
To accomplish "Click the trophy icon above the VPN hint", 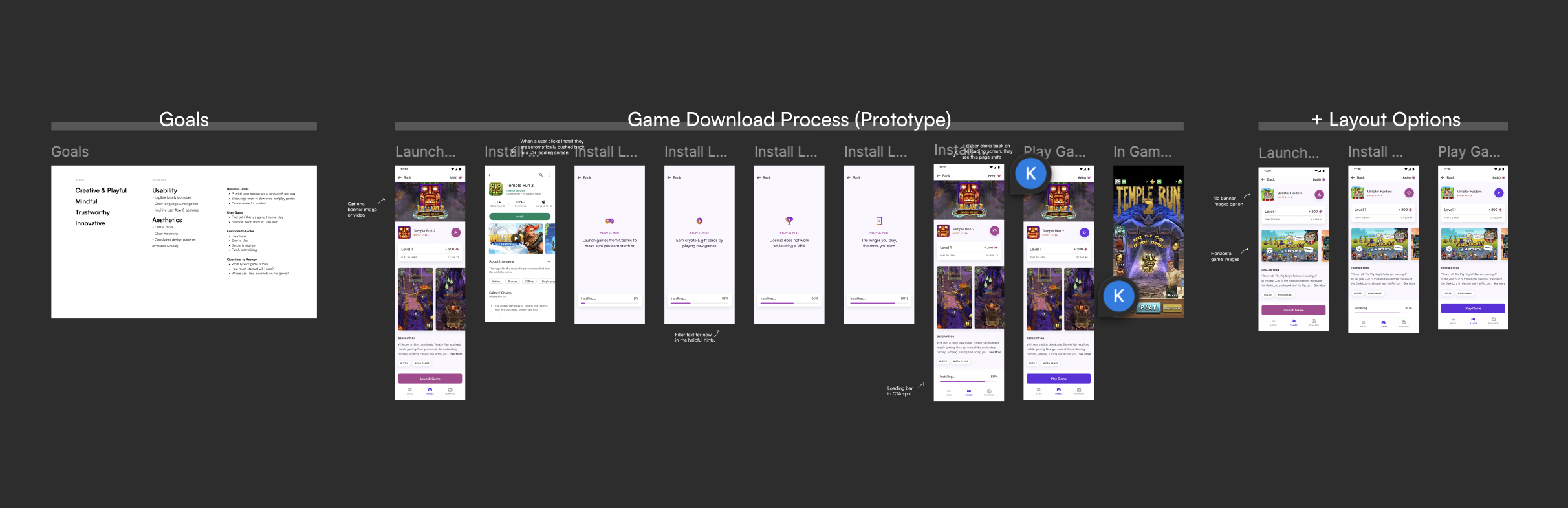I will (x=789, y=221).
